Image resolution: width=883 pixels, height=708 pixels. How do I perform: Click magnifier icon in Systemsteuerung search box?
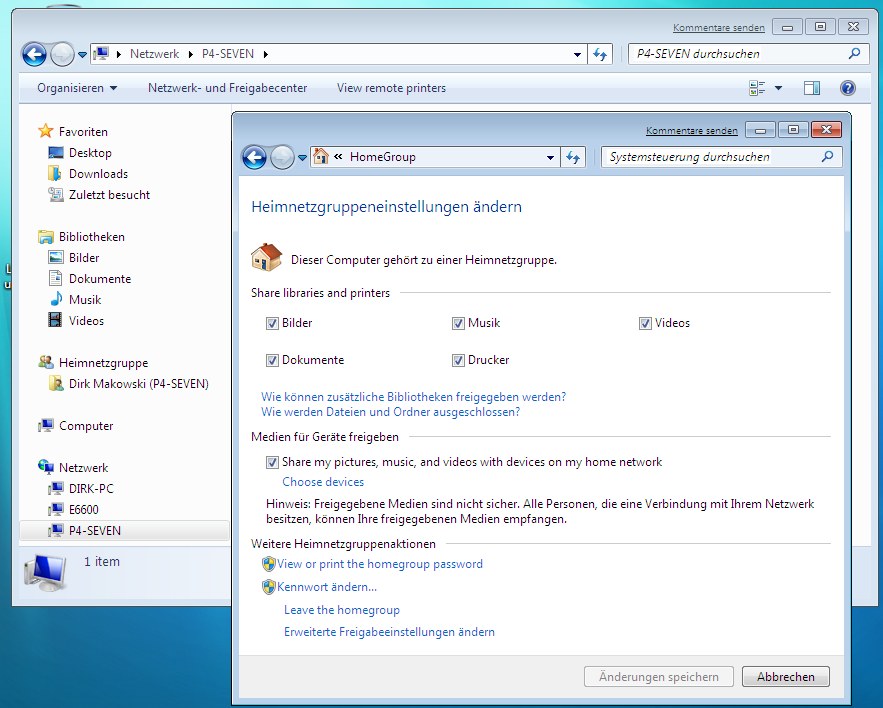coord(827,157)
